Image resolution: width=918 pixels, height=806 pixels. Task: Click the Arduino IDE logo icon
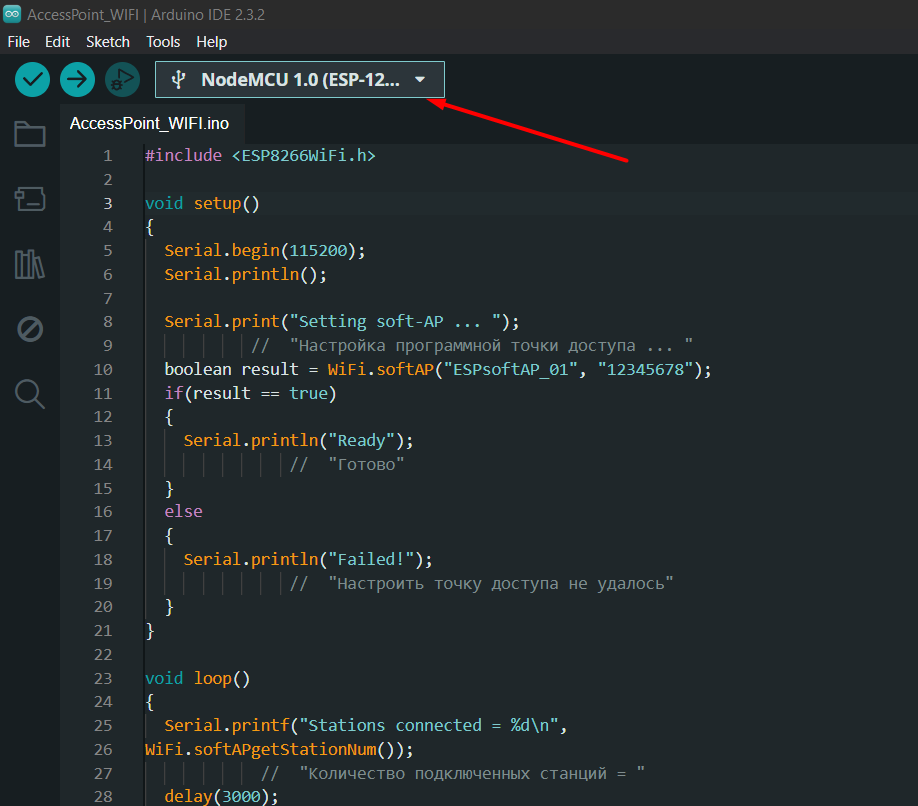[12, 15]
